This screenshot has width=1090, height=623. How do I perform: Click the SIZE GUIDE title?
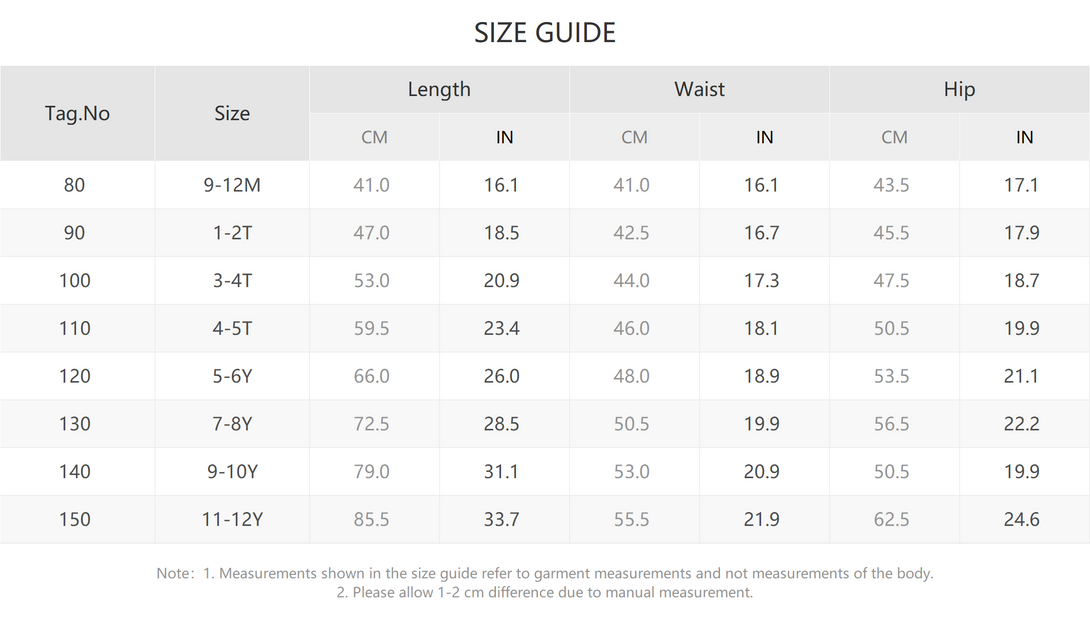coord(544,33)
